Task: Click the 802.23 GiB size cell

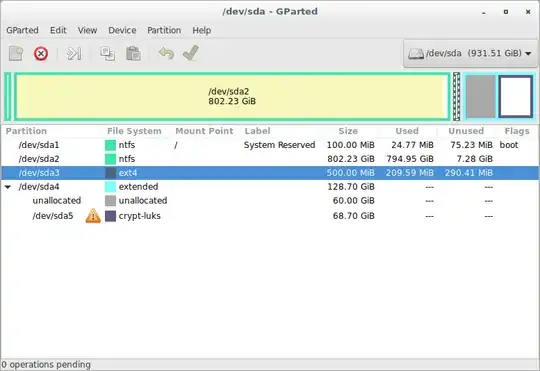Action: point(351,159)
